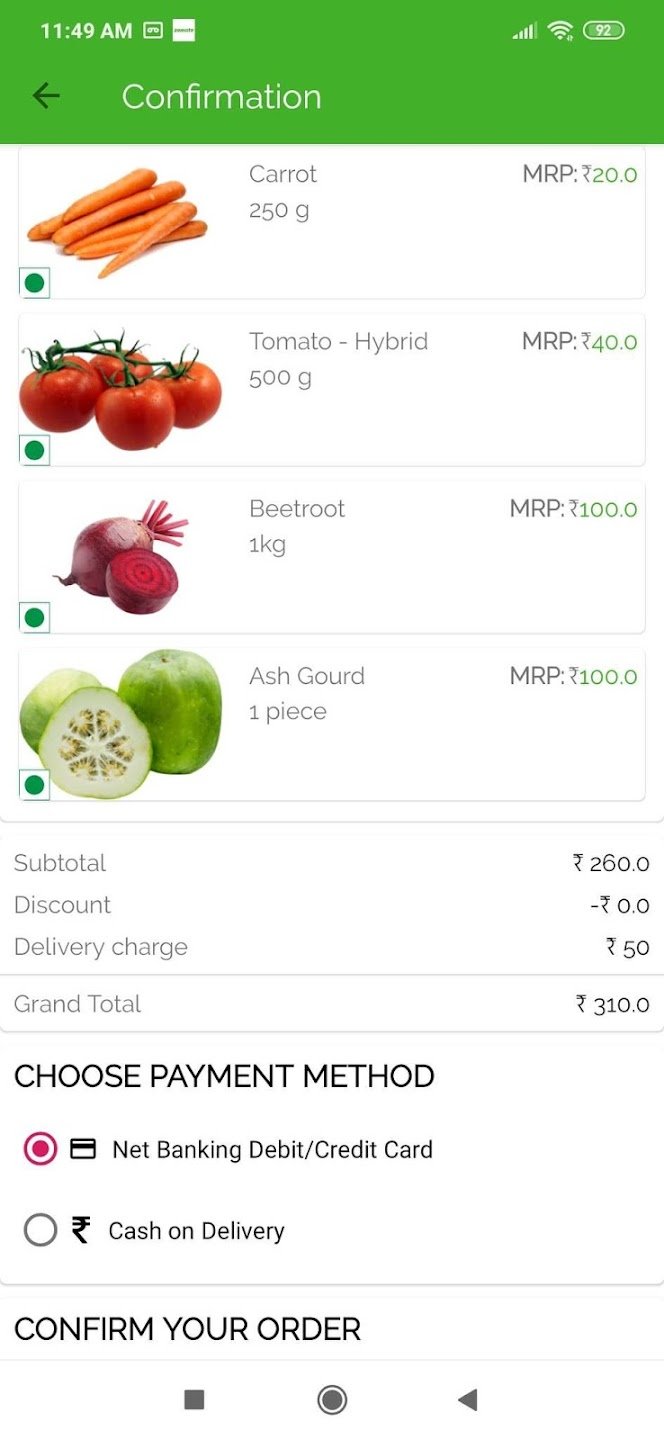
Task: Tap the credit card icon
Action: (83, 1149)
